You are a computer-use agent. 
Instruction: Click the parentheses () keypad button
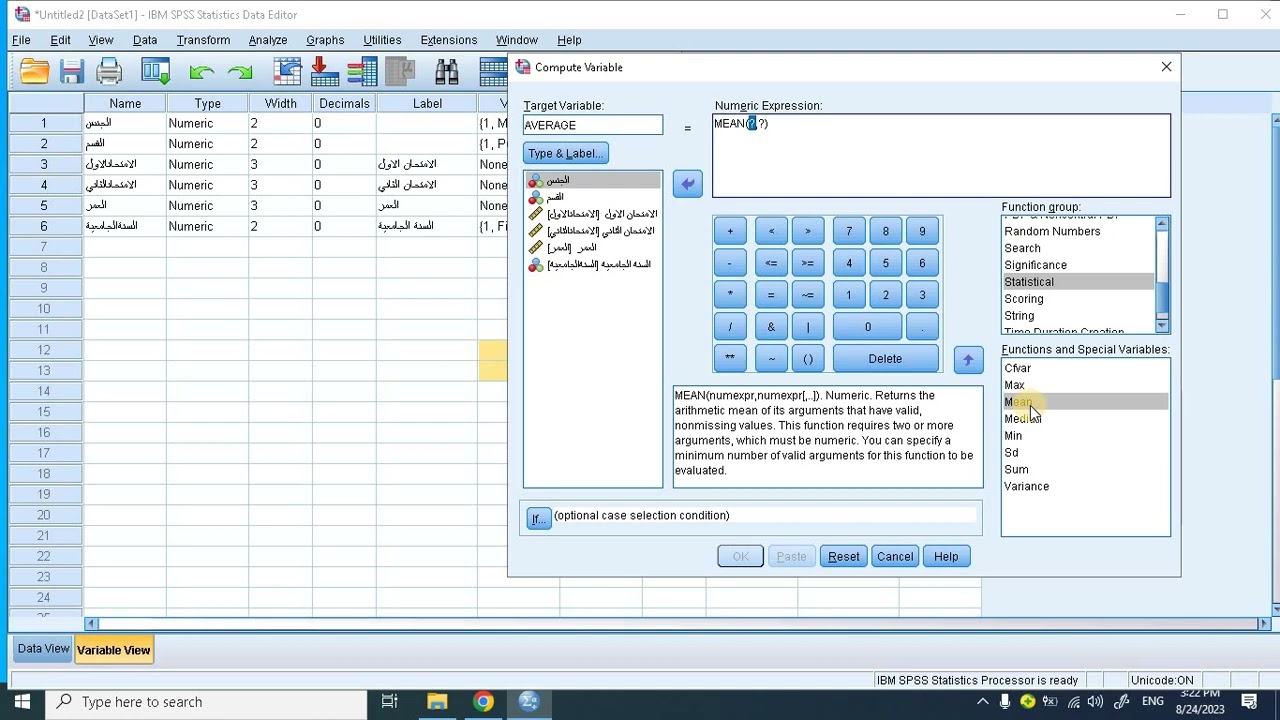click(808, 359)
